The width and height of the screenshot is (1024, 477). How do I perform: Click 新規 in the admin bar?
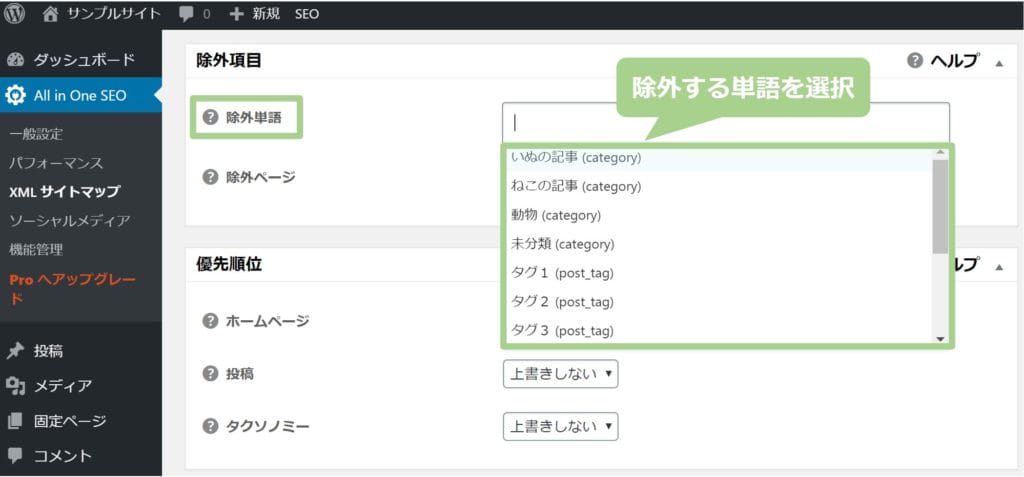[x=266, y=14]
